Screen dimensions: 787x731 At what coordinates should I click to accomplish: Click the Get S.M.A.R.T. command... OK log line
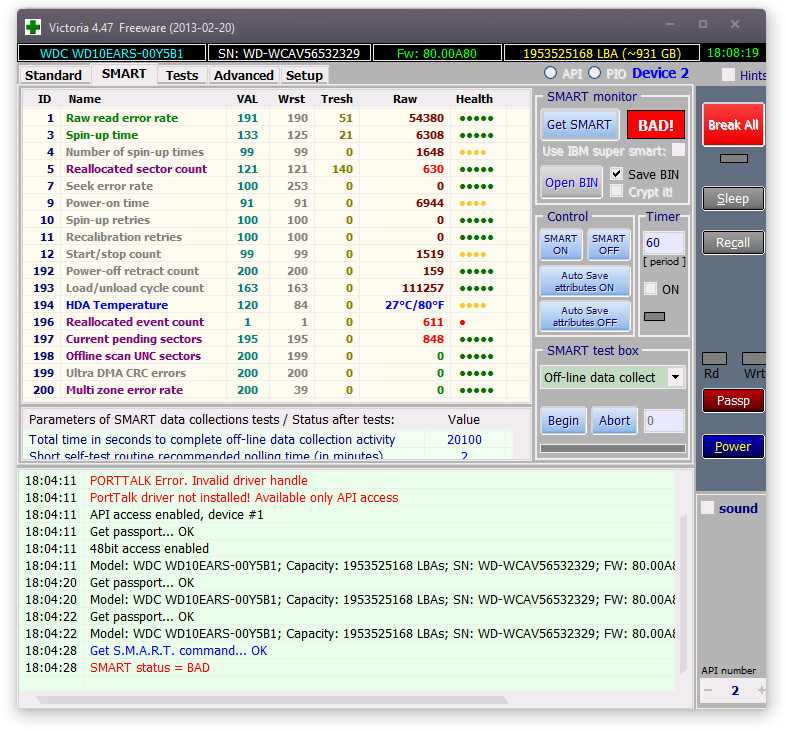coord(179,651)
